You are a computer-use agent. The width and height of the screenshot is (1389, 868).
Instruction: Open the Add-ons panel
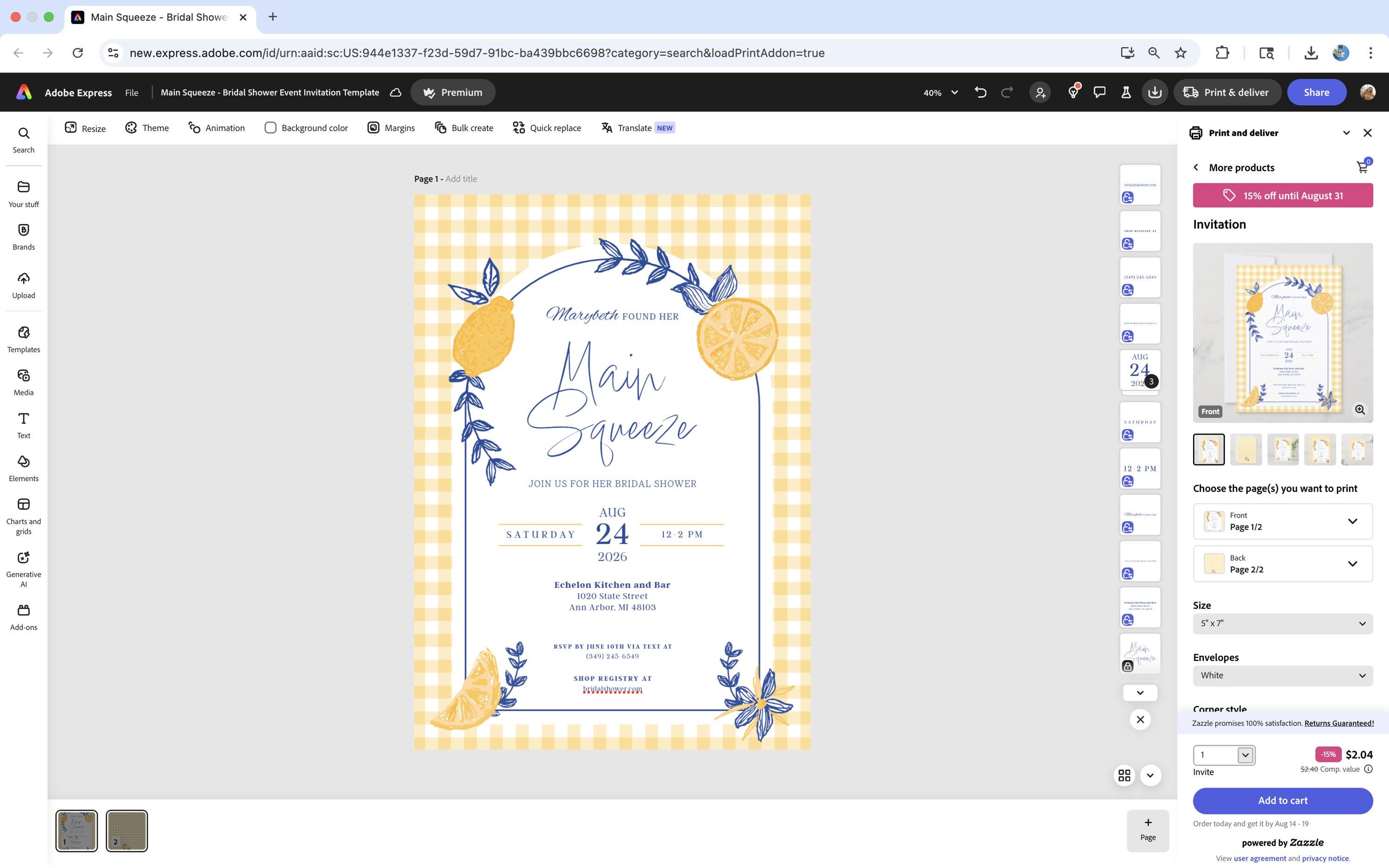coord(24,617)
